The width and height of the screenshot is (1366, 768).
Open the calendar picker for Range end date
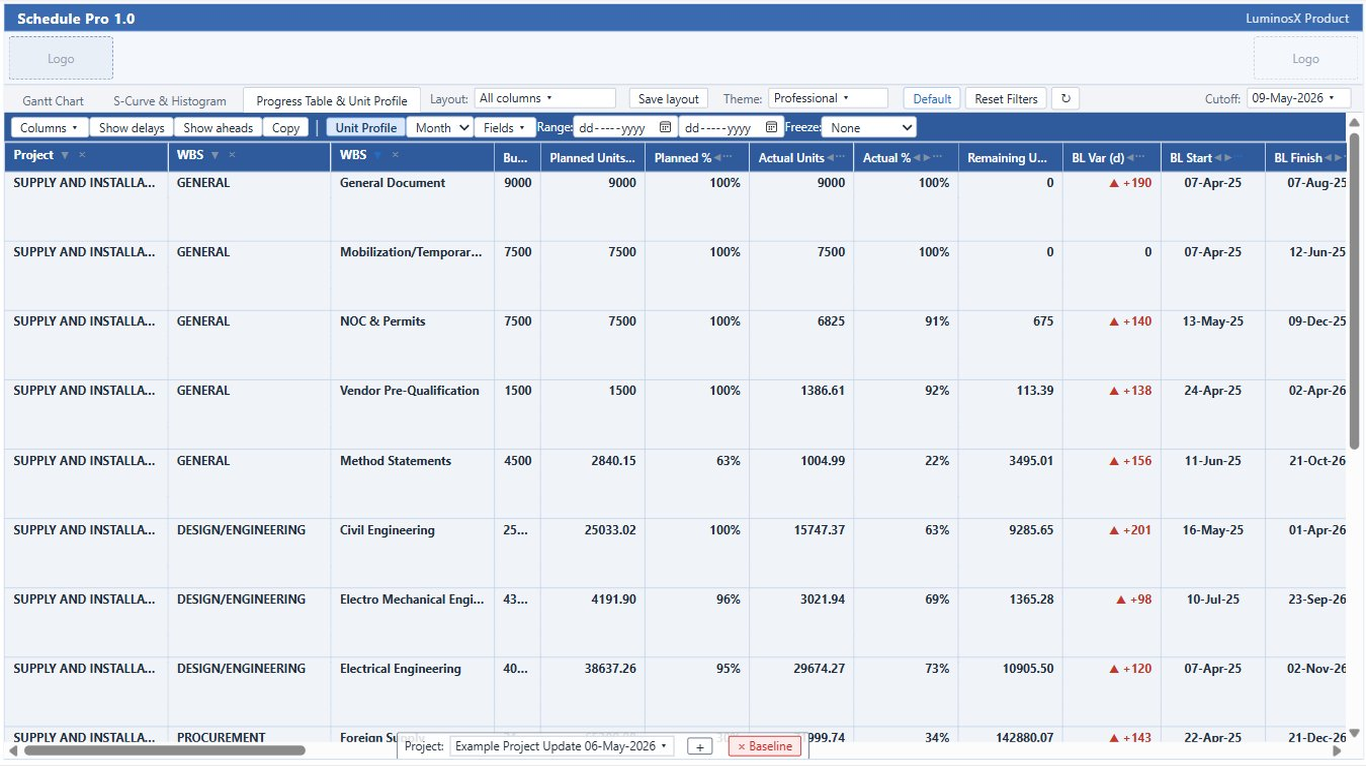pyautogui.click(x=771, y=128)
